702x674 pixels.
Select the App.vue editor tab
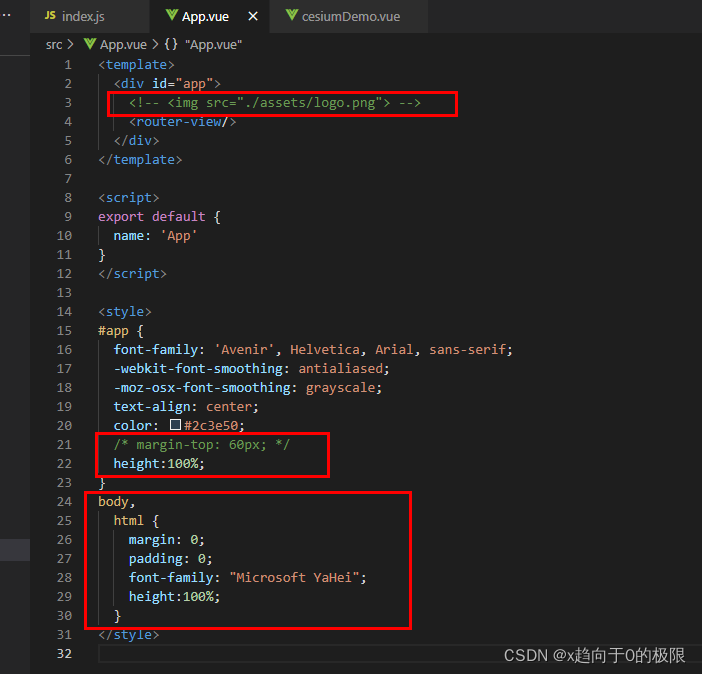pos(210,17)
